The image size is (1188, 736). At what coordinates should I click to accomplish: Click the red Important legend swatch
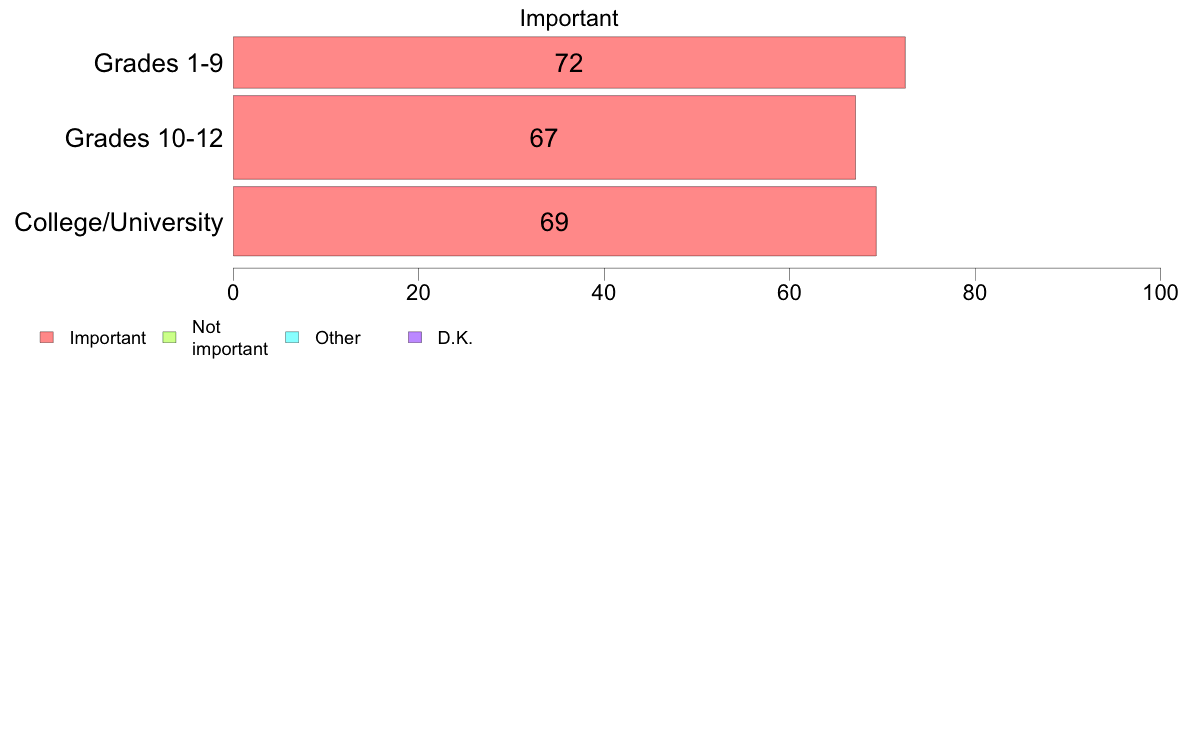tap(47, 337)
